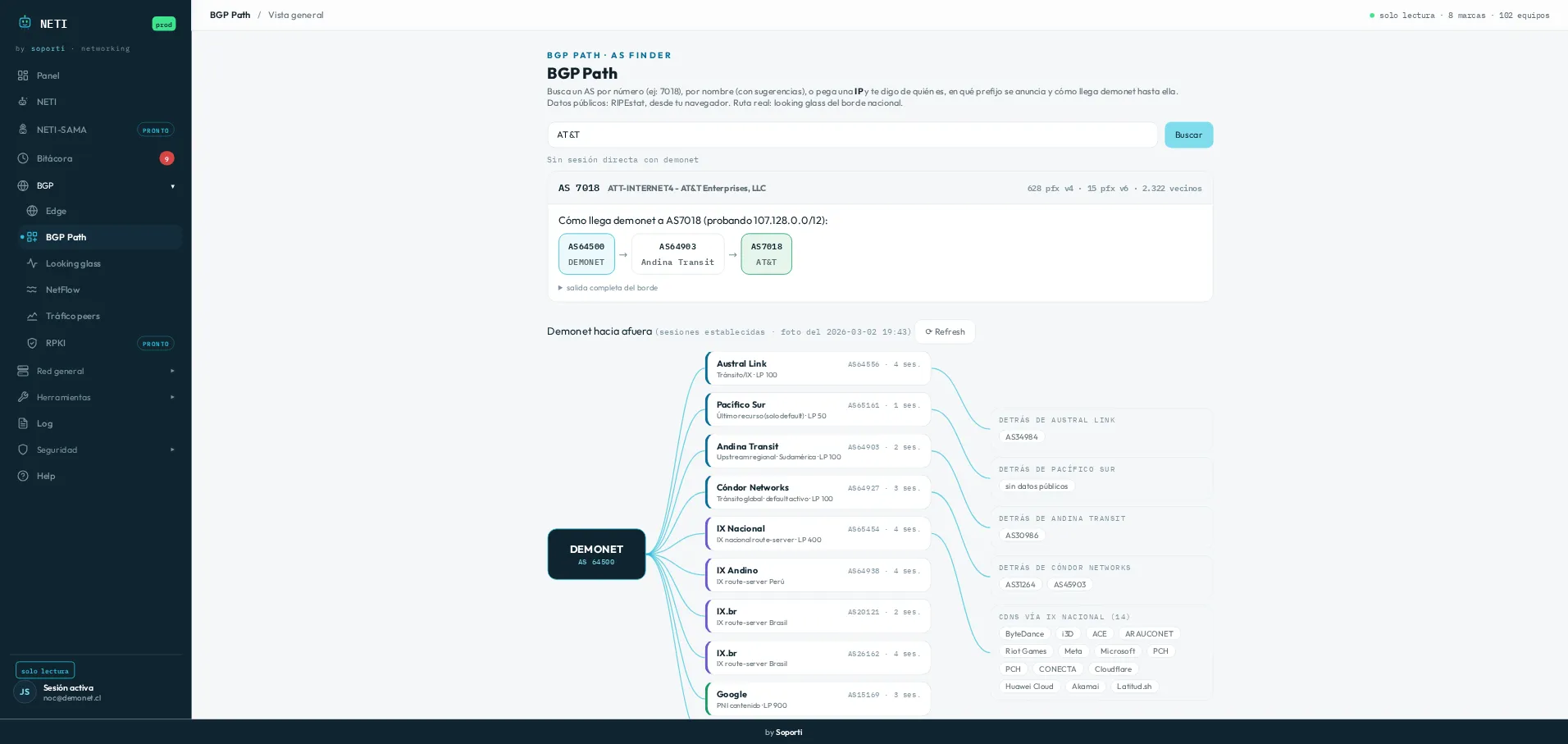This screenshot has width=1568, height=744.
Task: Click the NetFlow waves icon
Action: (x=32, y=290)
